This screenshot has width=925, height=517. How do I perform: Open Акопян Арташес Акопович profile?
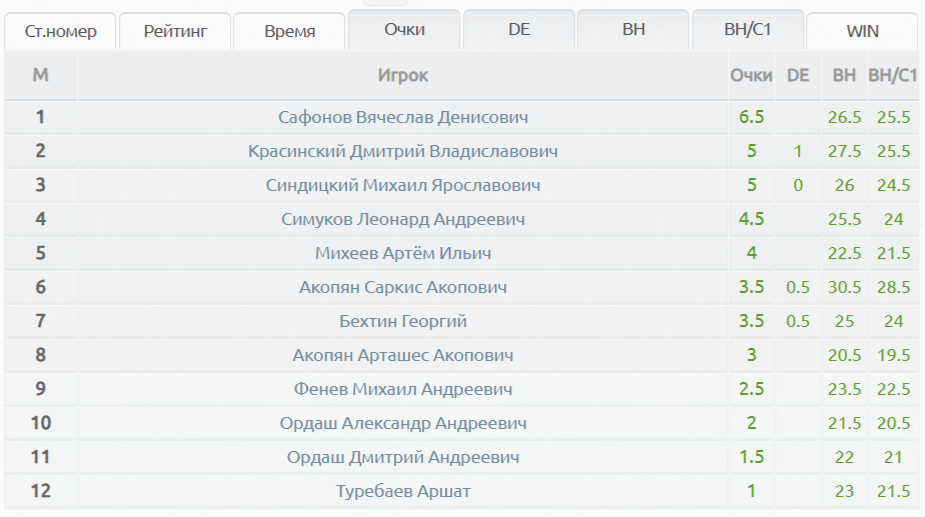click(403, 355)
